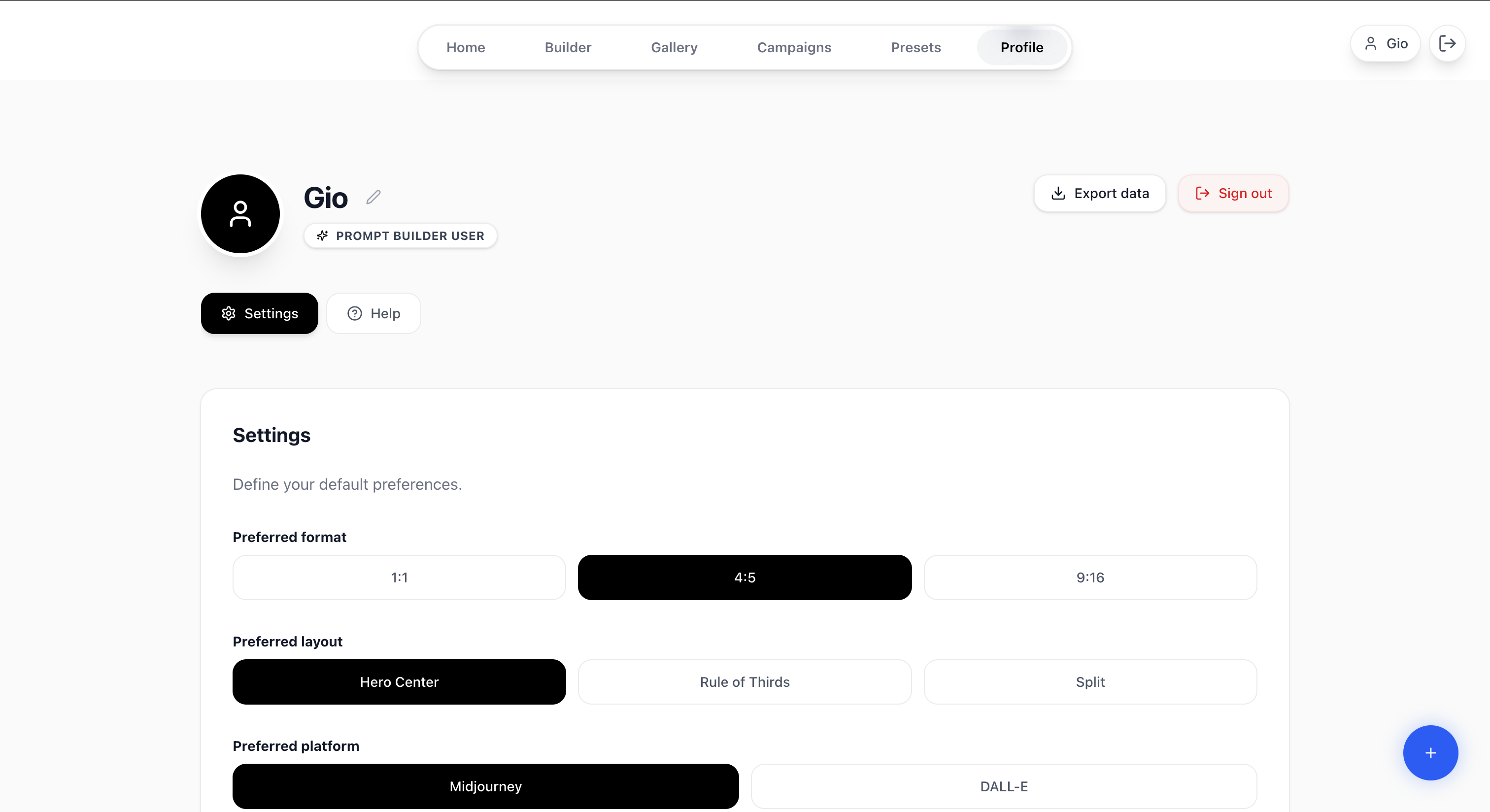Click the blue plus floating button

tap(1430, 752)
